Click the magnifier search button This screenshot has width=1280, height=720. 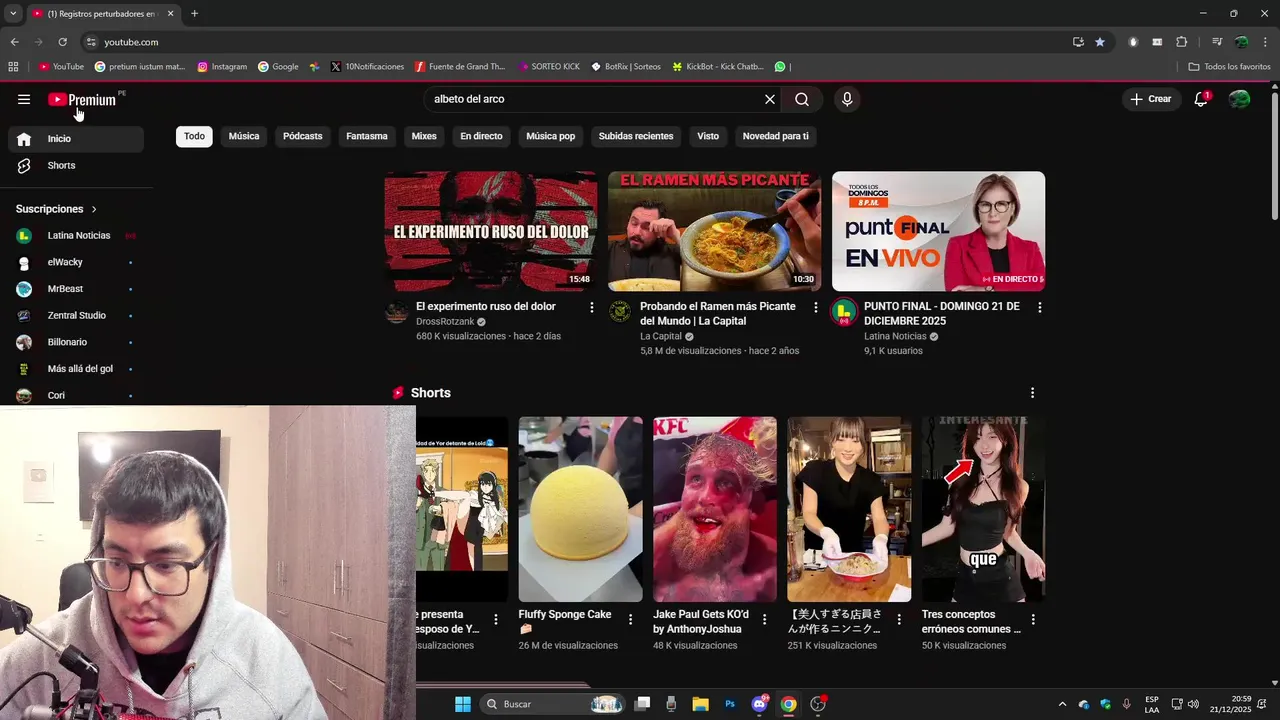click(x=802, y=99)
